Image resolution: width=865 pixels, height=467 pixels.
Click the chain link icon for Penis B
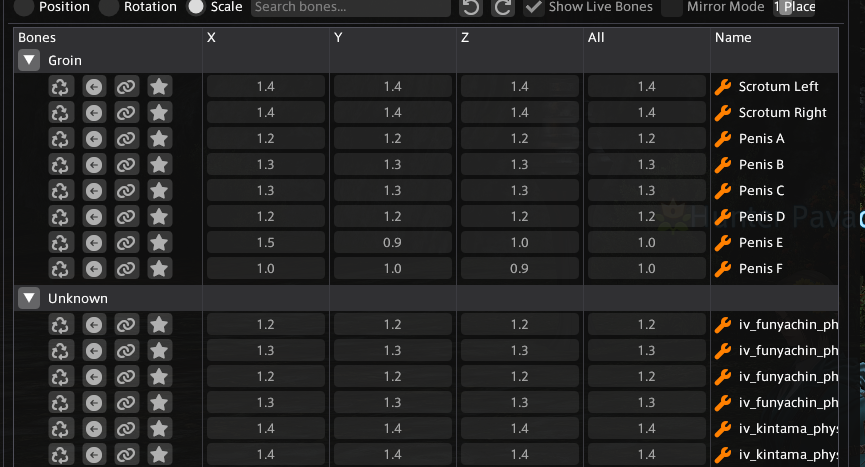(126, 164)
